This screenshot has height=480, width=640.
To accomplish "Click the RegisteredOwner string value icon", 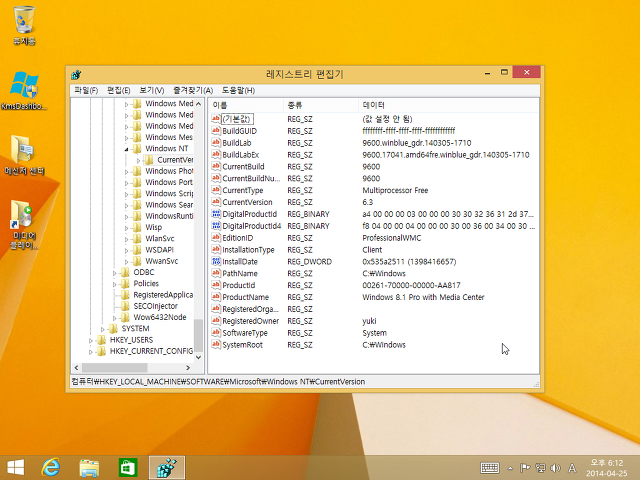I will 216,321.
